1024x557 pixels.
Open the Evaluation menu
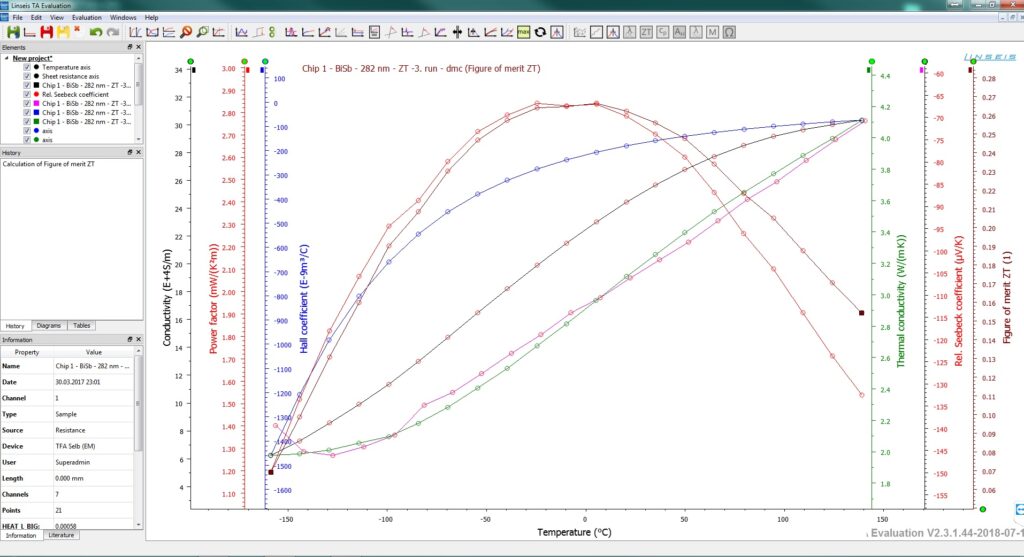coord(87,18)
